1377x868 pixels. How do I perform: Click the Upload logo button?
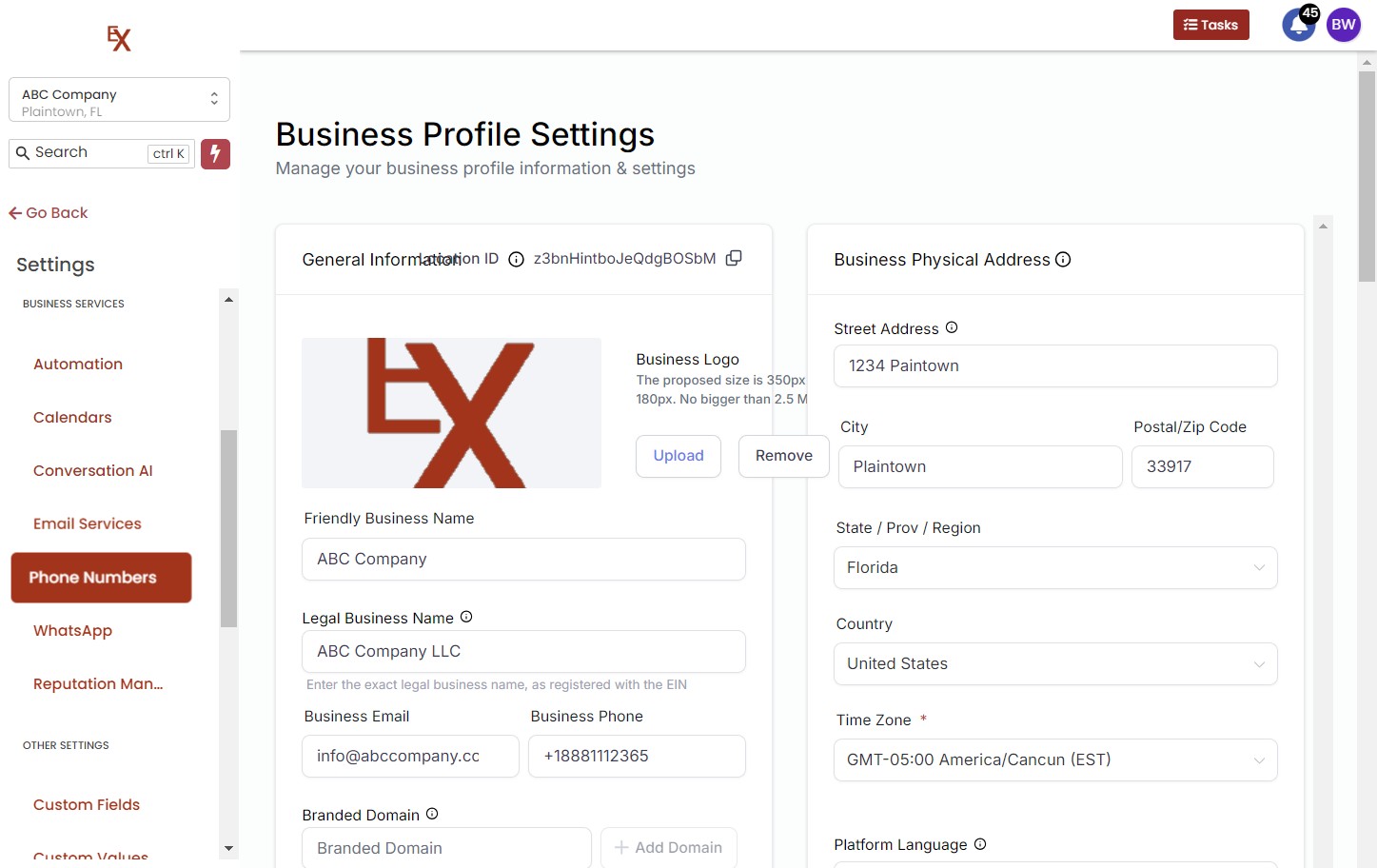(679, 456)
